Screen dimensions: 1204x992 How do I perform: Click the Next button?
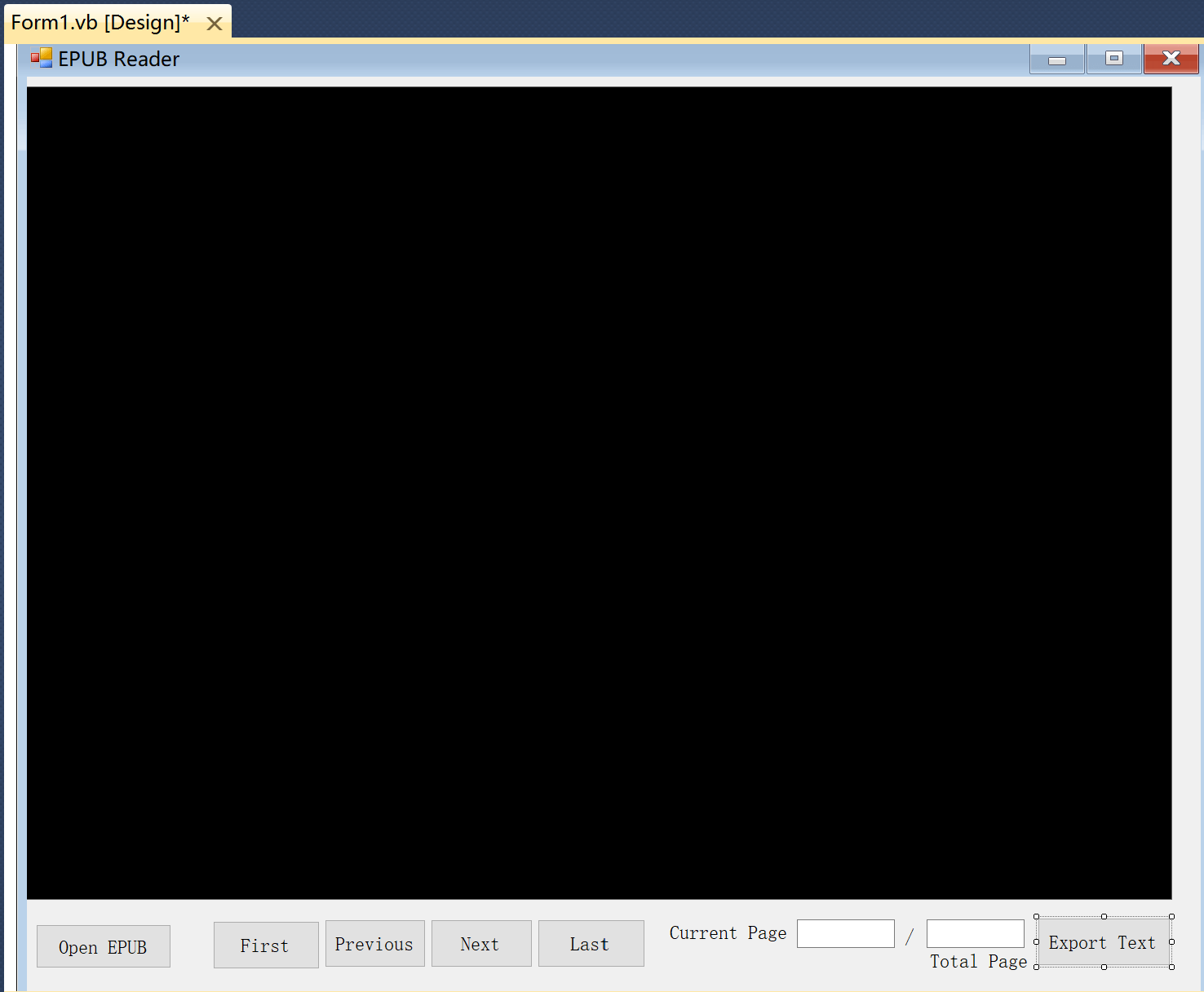[x=480, y=944]
